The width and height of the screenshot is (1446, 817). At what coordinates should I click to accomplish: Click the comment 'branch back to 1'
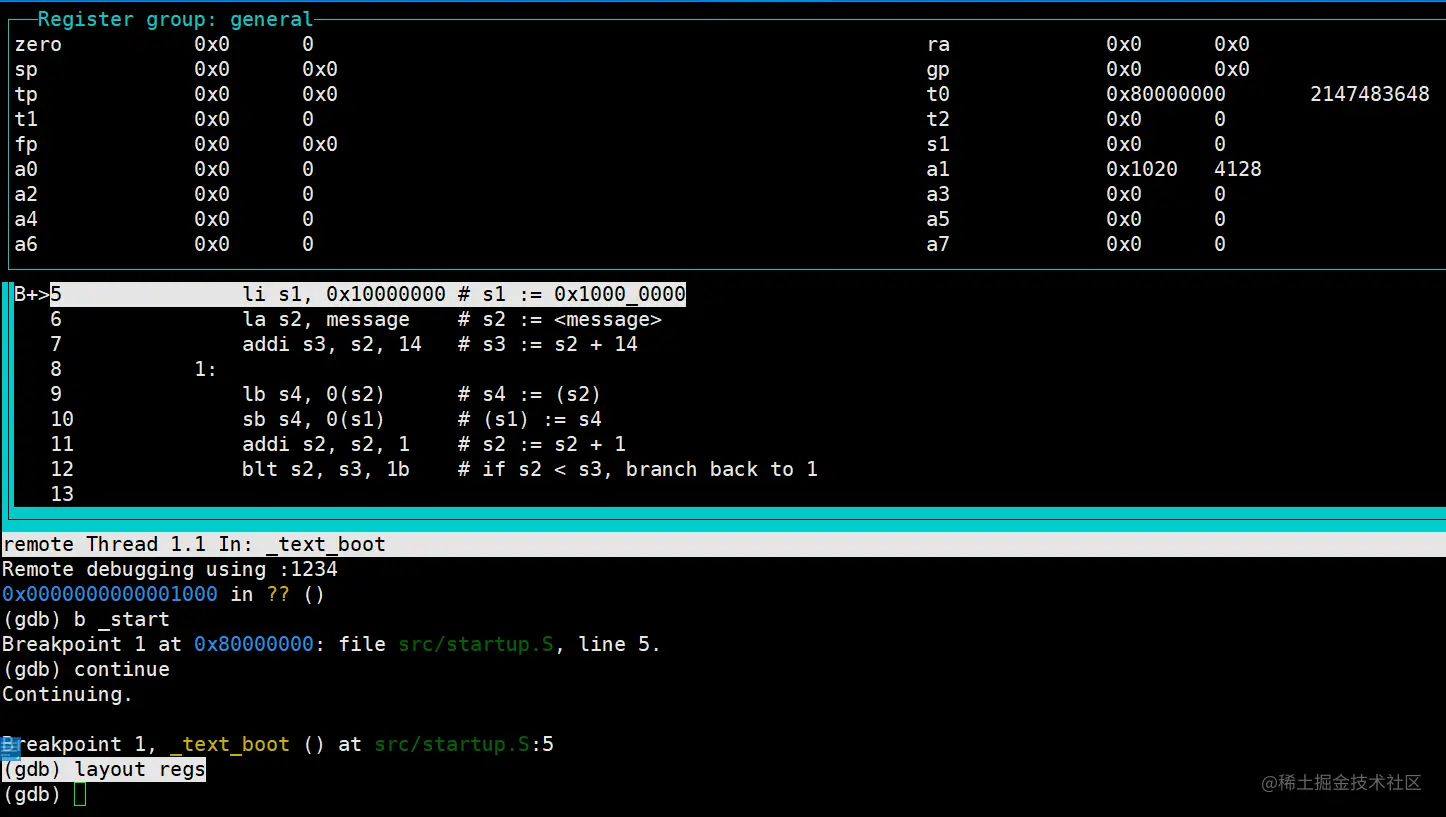pos(722,469)
